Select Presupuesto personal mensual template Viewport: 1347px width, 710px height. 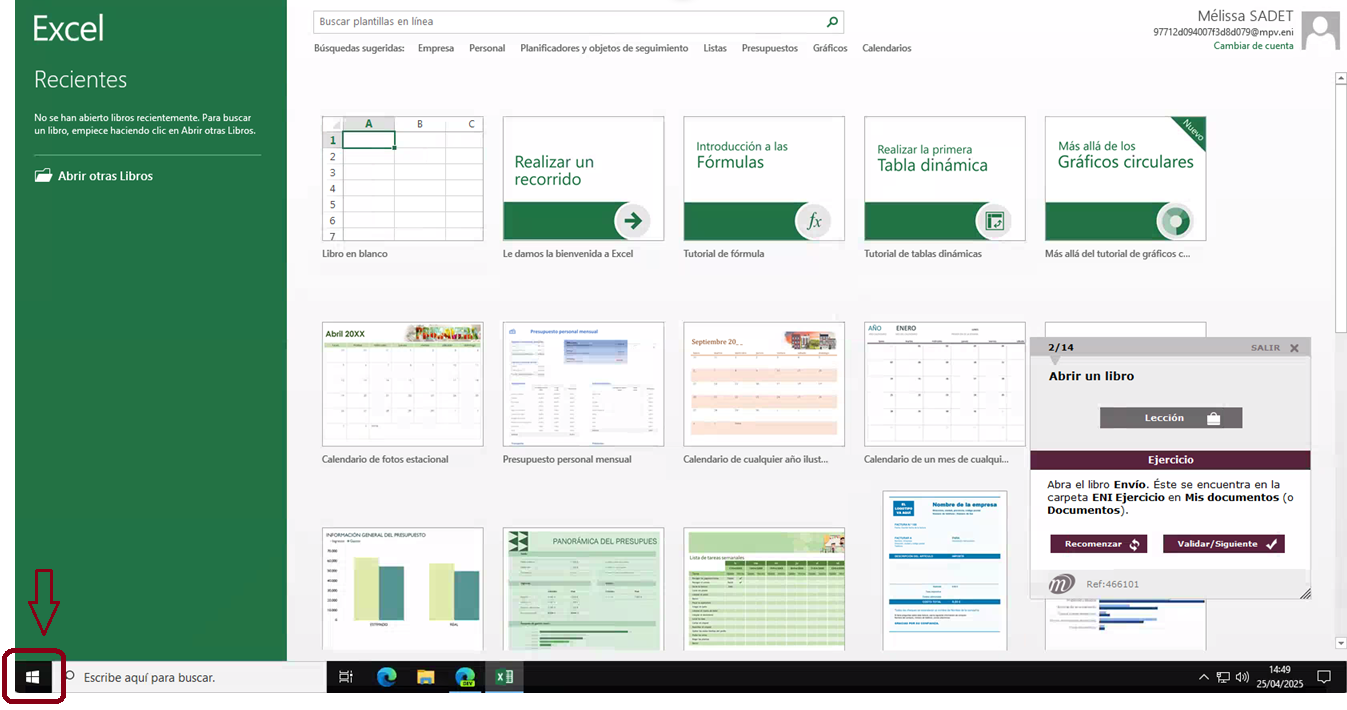coord(583,384)
